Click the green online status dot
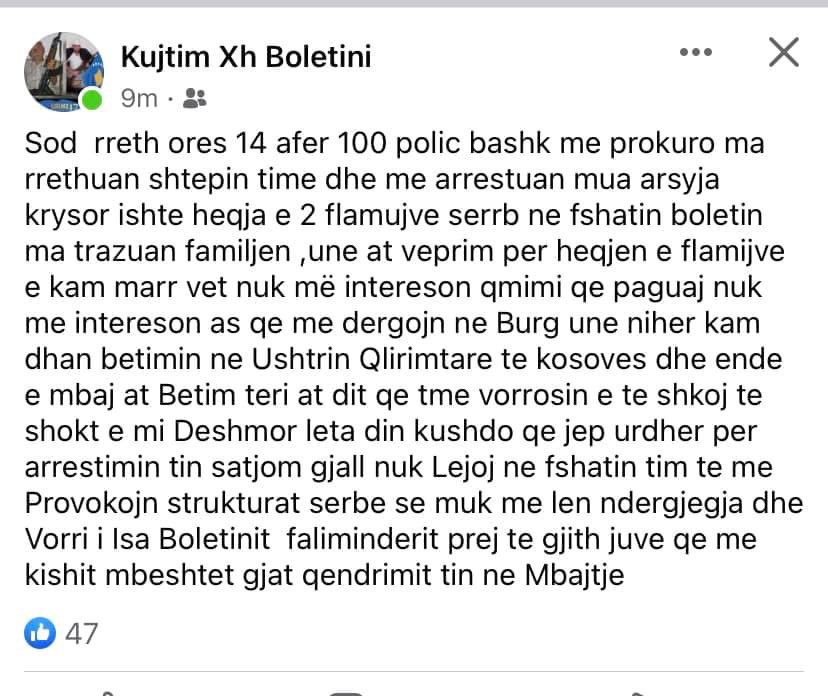828x696 pixels. 92,100
